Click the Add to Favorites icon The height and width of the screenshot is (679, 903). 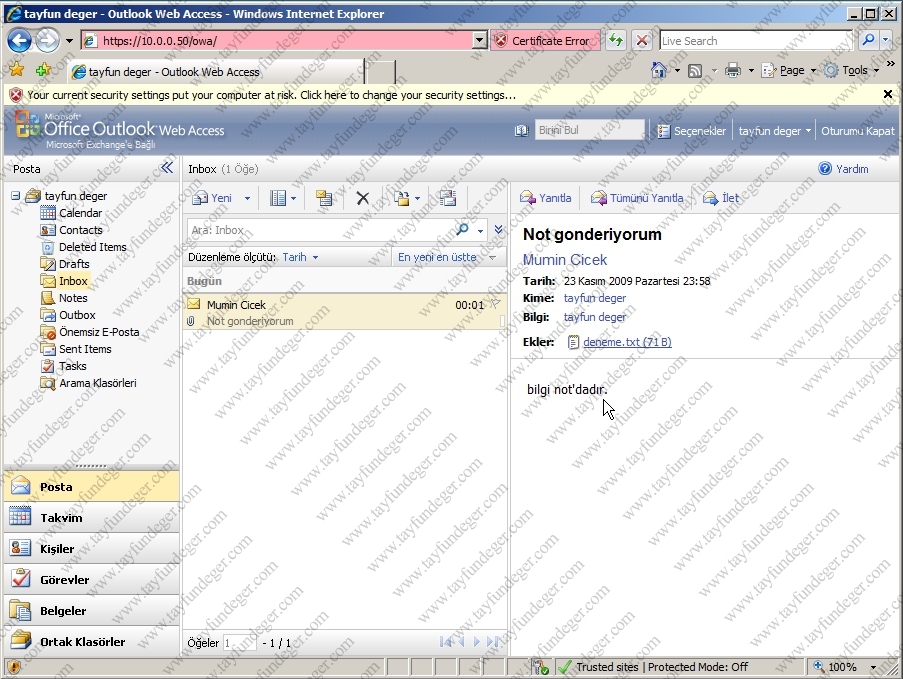tap(43, 70)
